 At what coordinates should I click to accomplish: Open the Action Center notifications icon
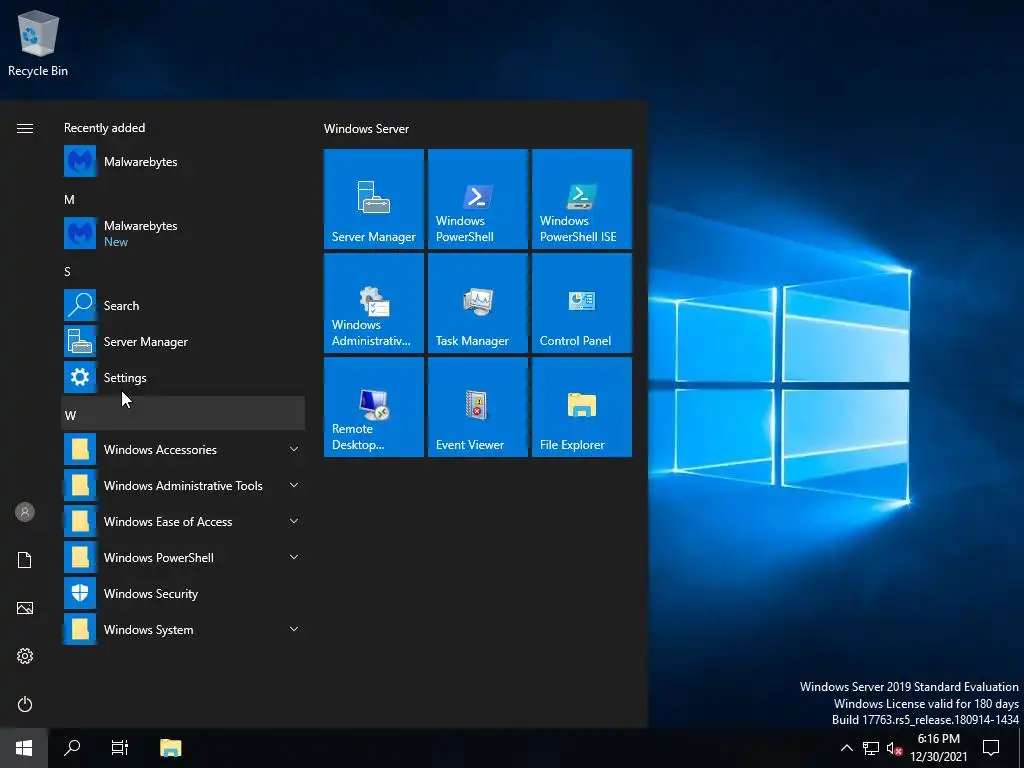pyautogui.click(x=991, y=748)
